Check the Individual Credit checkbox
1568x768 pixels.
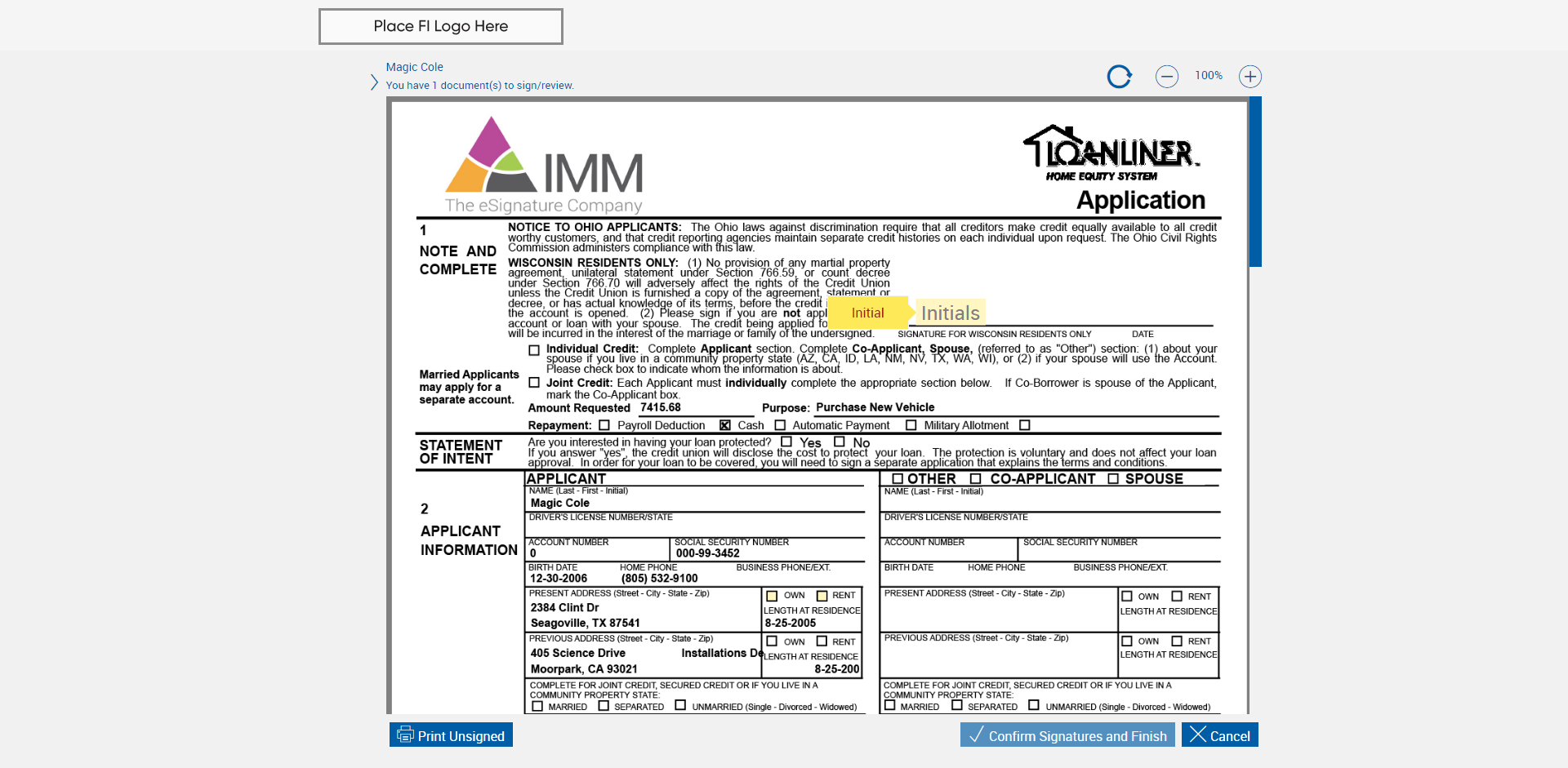pos(534,350)
